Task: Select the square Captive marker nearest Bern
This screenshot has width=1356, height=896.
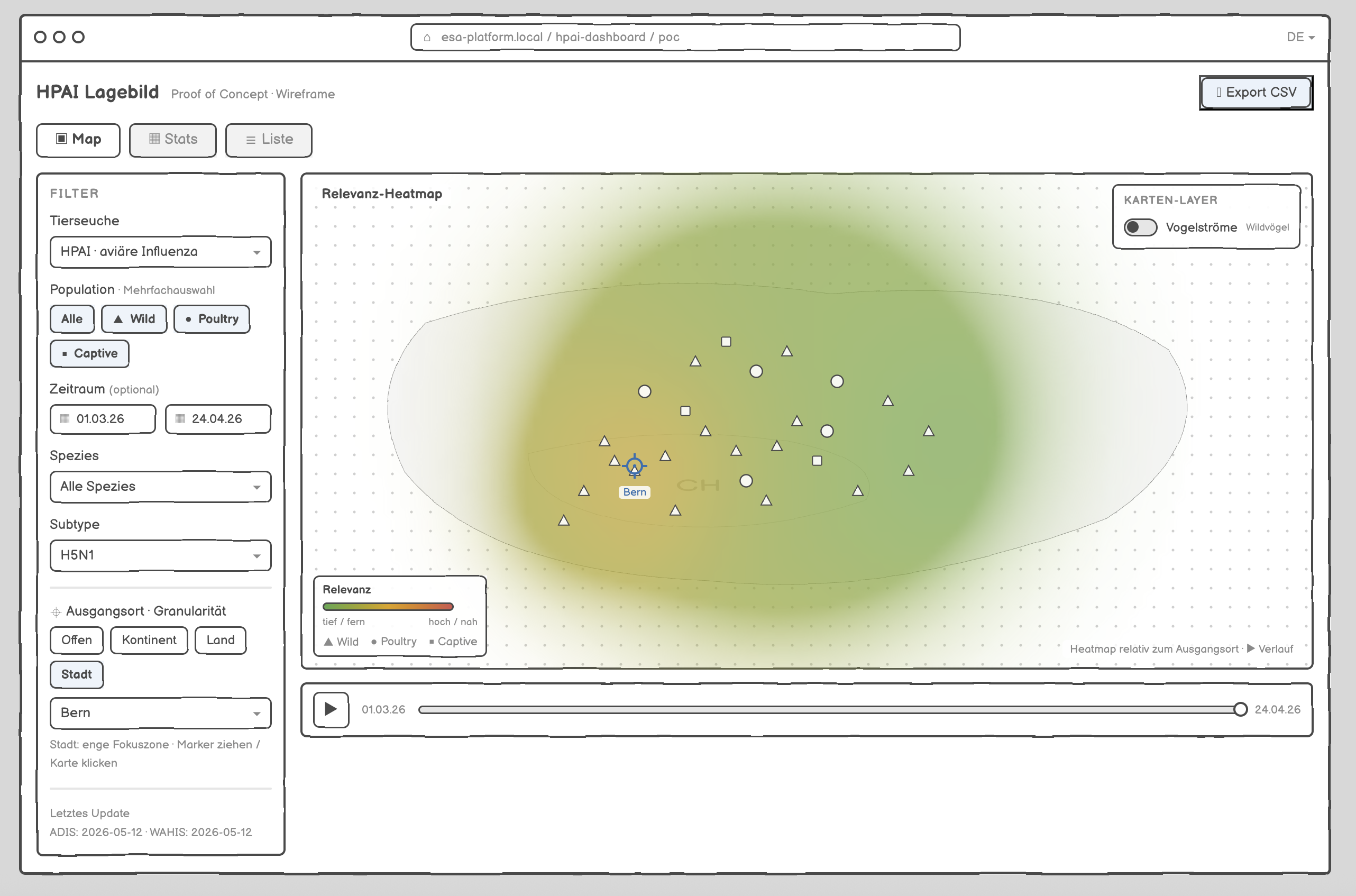Action: pyautogui.click(x=685, y=411)
